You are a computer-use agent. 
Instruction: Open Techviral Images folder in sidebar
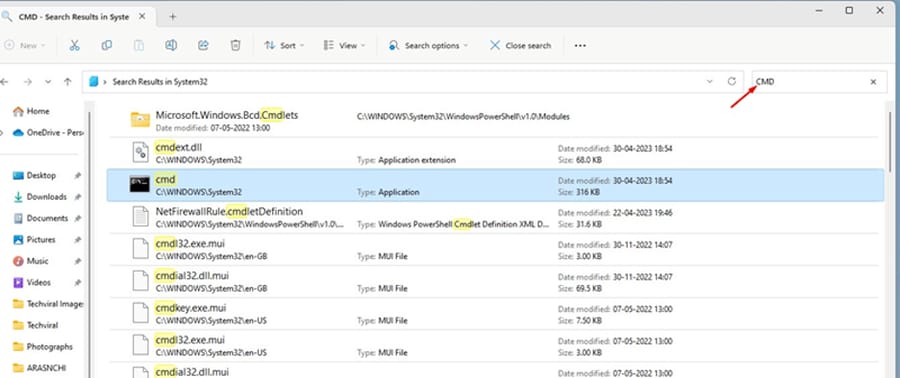(x=48, y=304)
